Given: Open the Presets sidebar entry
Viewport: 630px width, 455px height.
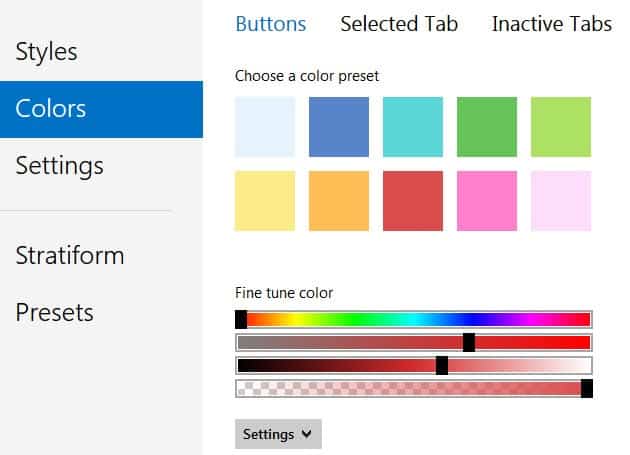Looking at the screenshot, I should click(x=54, y=312).
